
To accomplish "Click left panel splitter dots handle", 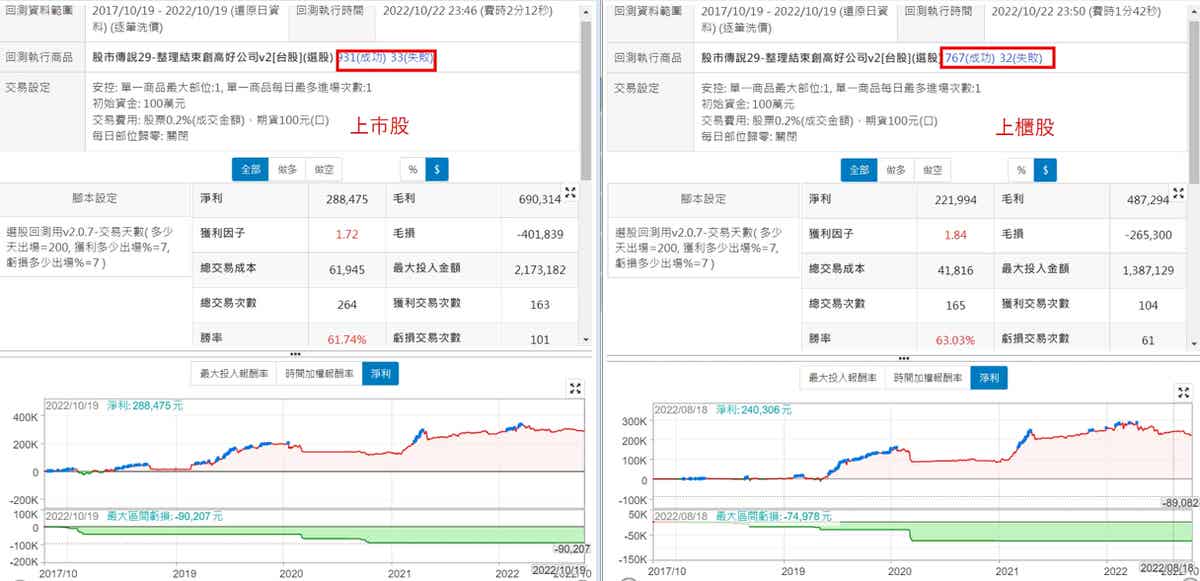I will 294,354.
